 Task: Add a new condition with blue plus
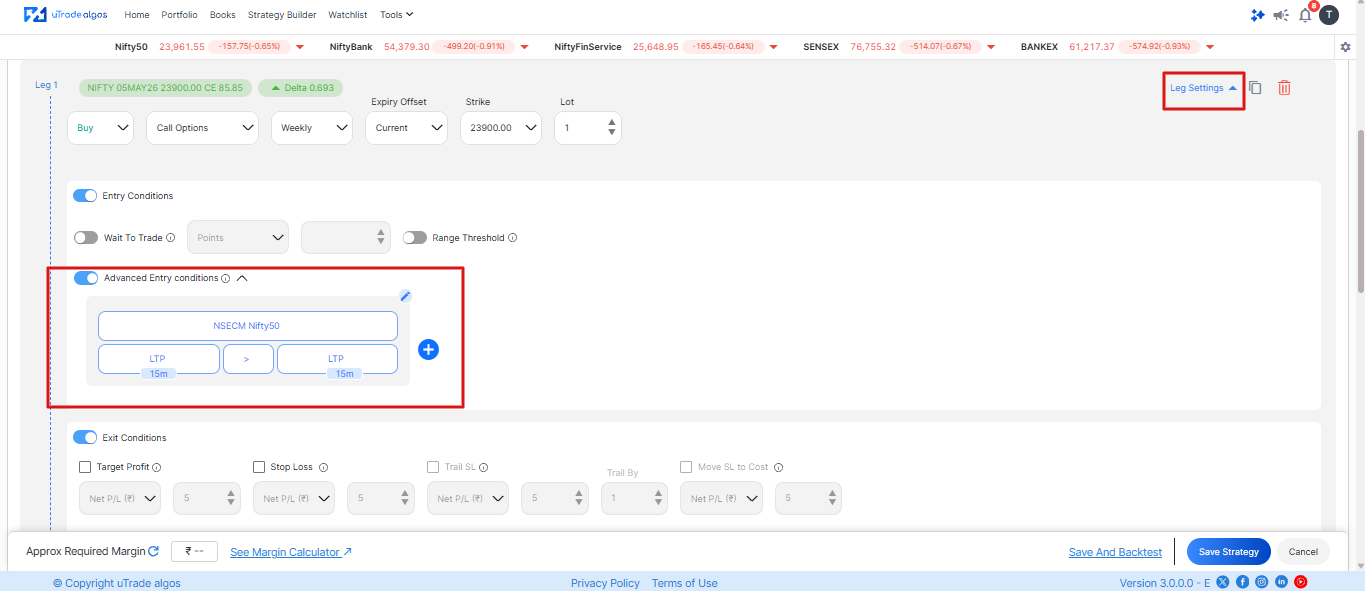(x=428, y=349)
